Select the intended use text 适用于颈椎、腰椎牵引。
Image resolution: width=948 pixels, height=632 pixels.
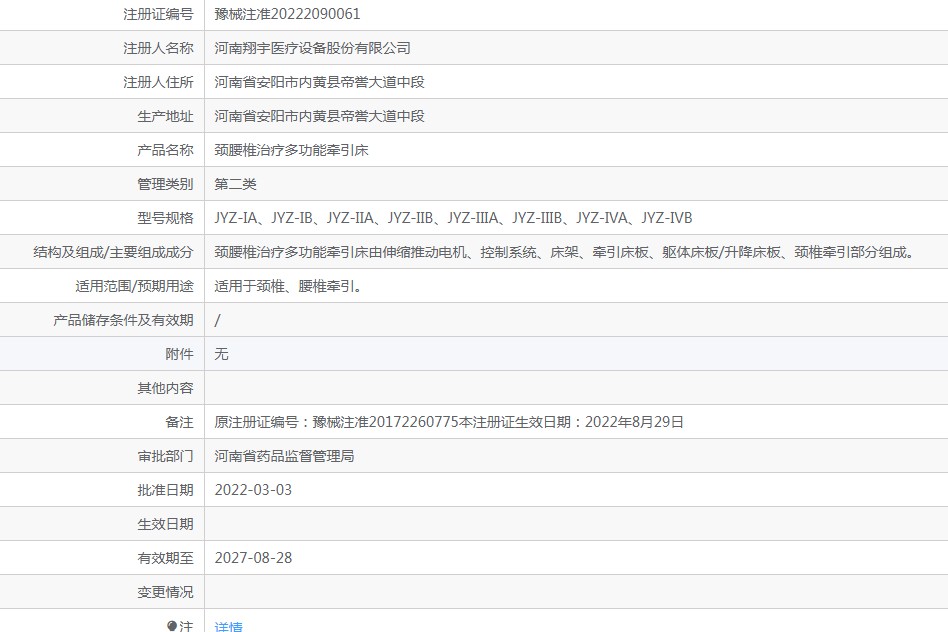click(x=289, y=286)
